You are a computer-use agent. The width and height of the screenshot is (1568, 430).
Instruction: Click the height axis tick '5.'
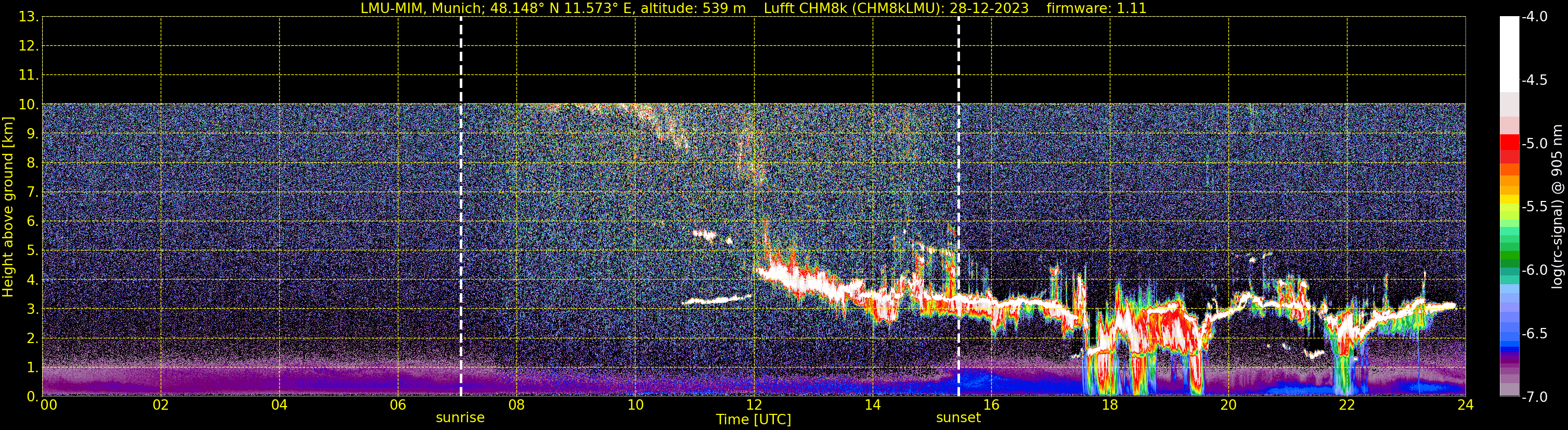pos(33,250)
